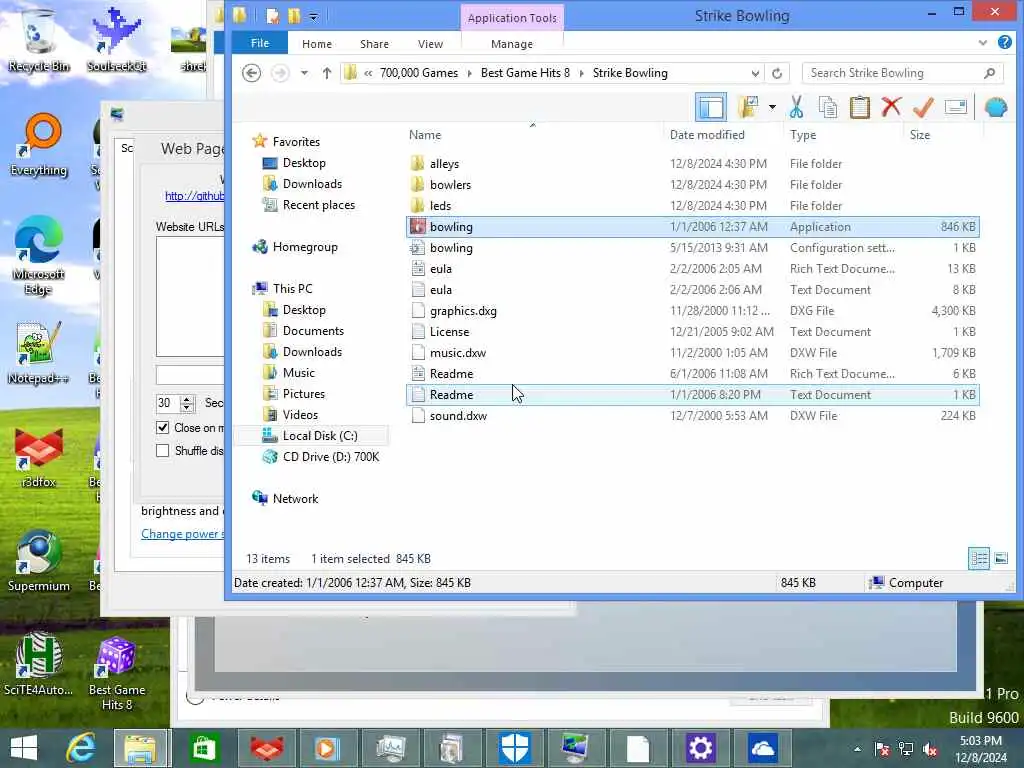Enable the 'Shuffle dis...' checkbox
Image resolution: width=1024 pixels, height=768 pixels.
click(x=163, y=451)
